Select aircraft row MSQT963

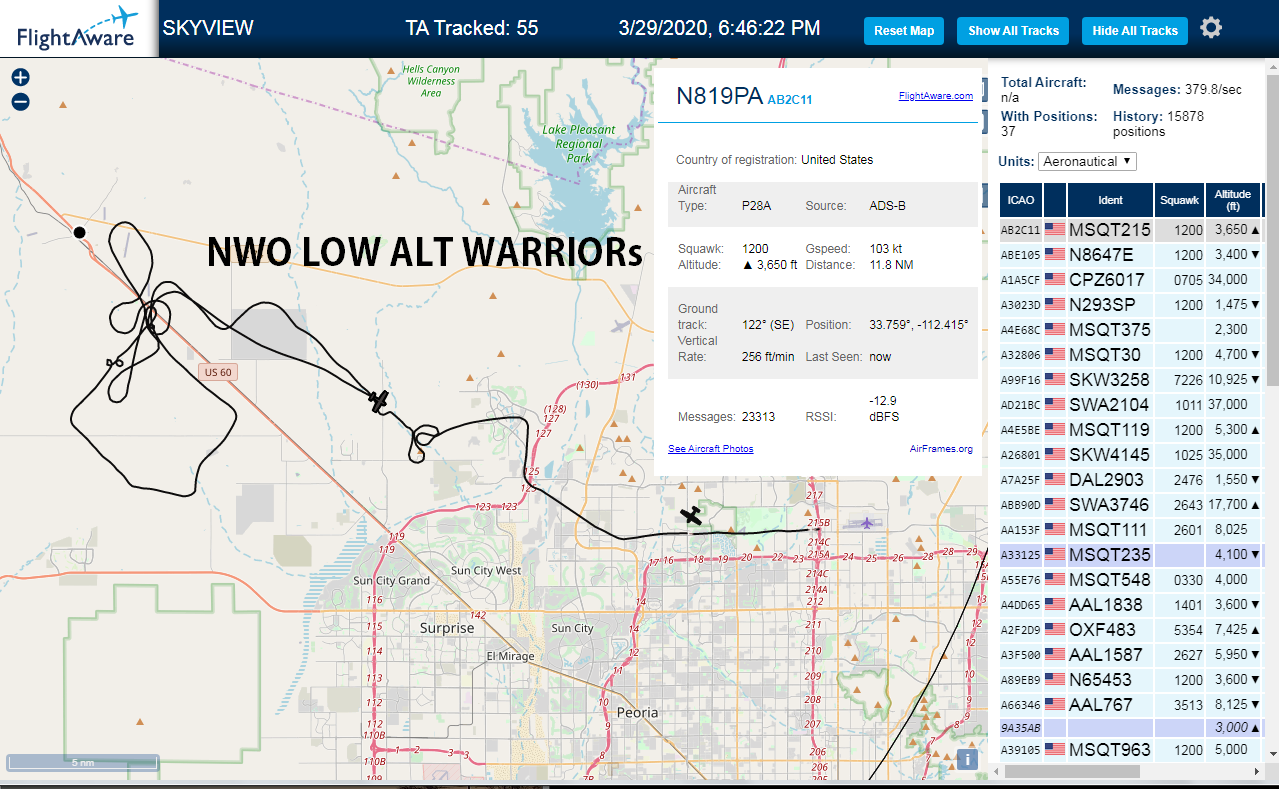(x=1132, y=749)
